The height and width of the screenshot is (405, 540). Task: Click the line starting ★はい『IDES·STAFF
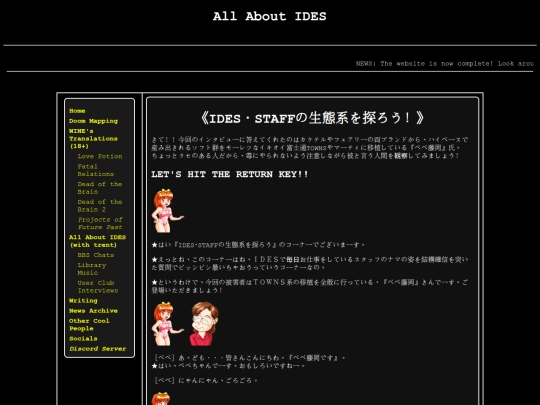(258, 245)
